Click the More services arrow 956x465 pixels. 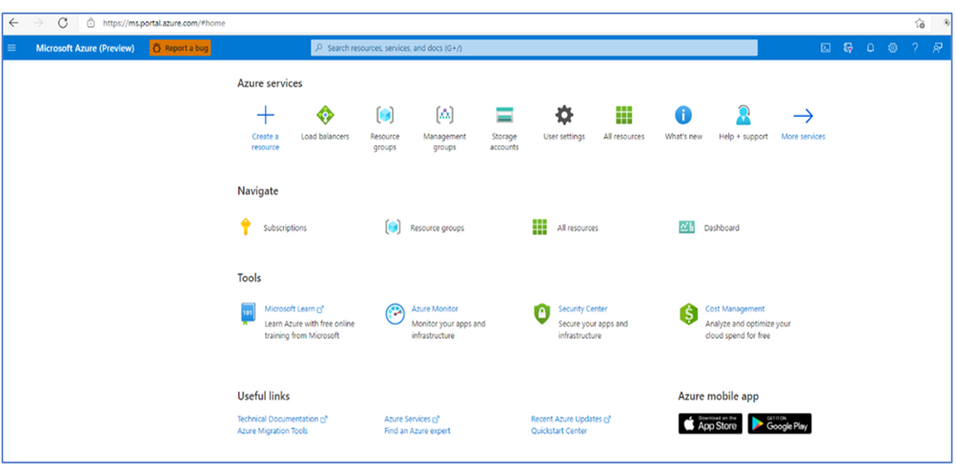(803, 115)
